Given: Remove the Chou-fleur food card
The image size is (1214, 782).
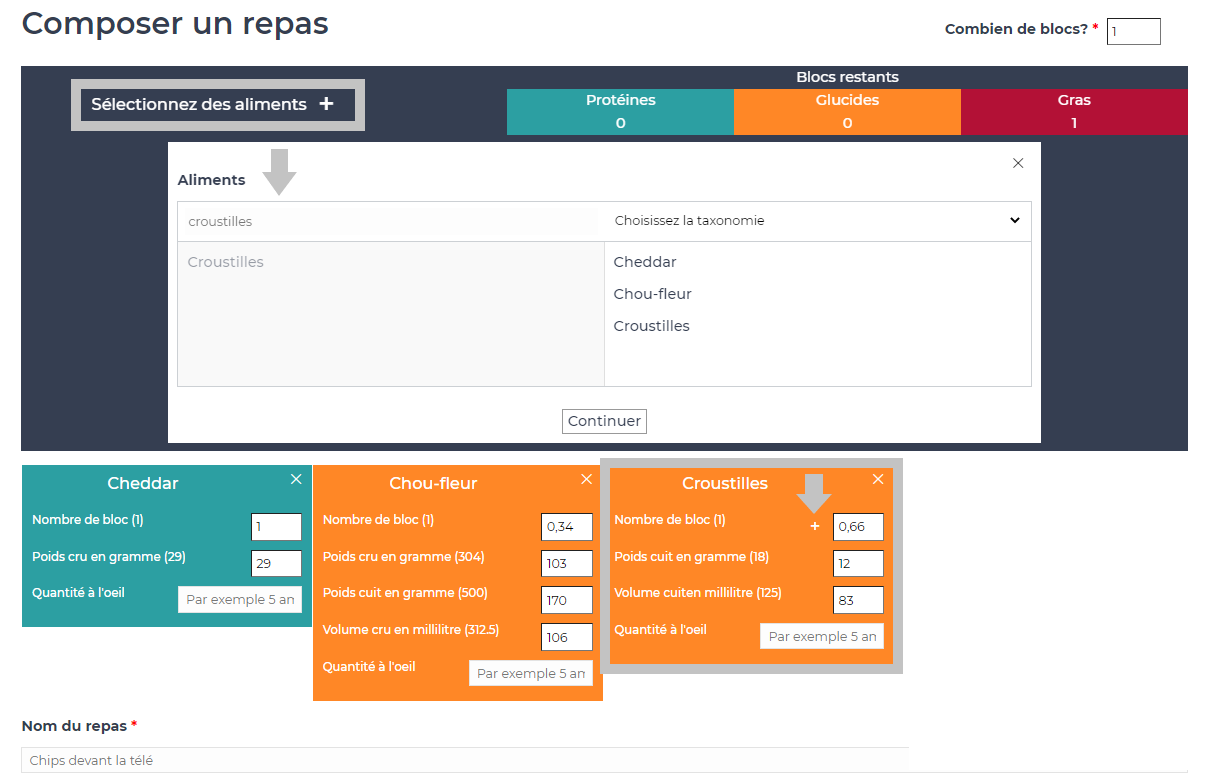Looking at the screenshot, I should pyautogui.click(x=587, y=480).
